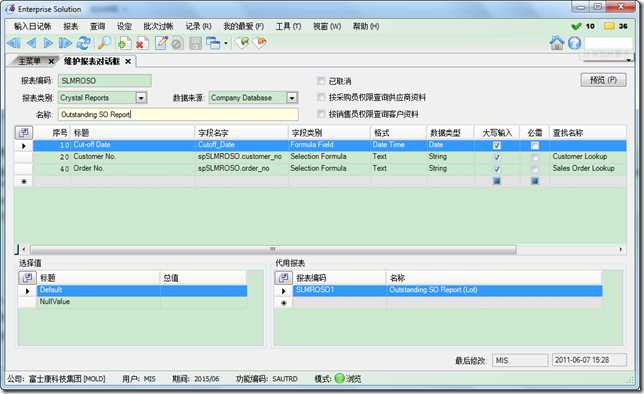
Task: Toggle the 已取消 checkbox
Action: [321, 81]
